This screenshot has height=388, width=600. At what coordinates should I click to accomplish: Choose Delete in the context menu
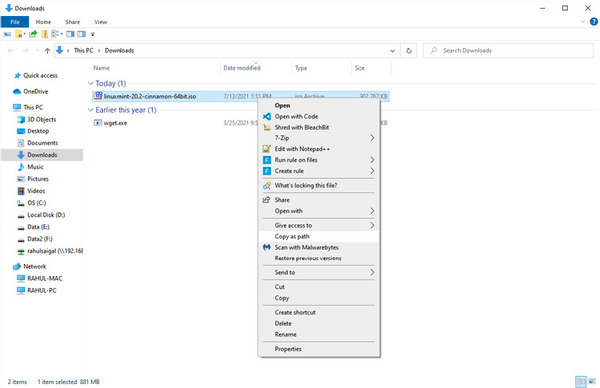pyautogui.click(x=319, y=323)
